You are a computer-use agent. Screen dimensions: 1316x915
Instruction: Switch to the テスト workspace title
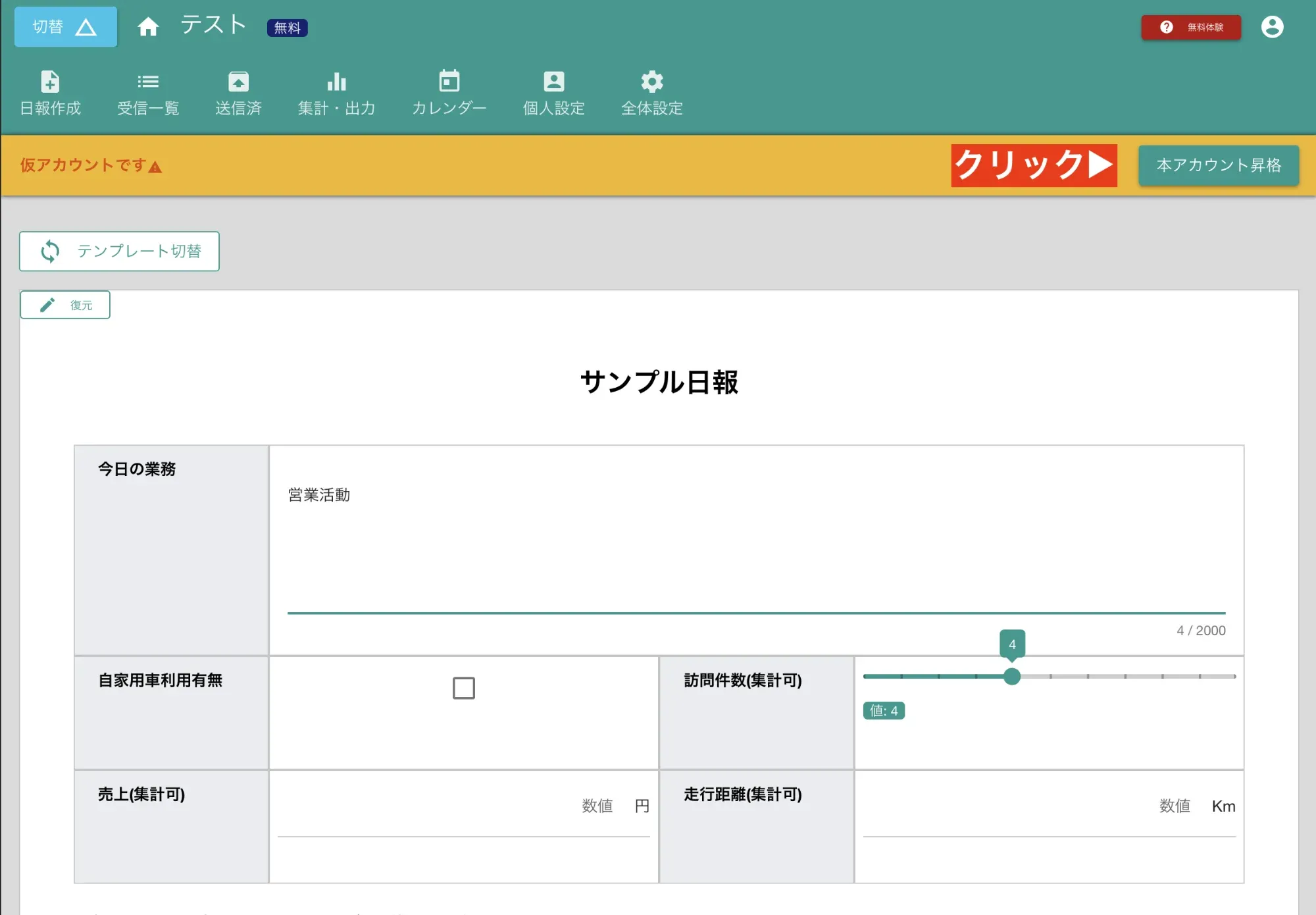212,24
